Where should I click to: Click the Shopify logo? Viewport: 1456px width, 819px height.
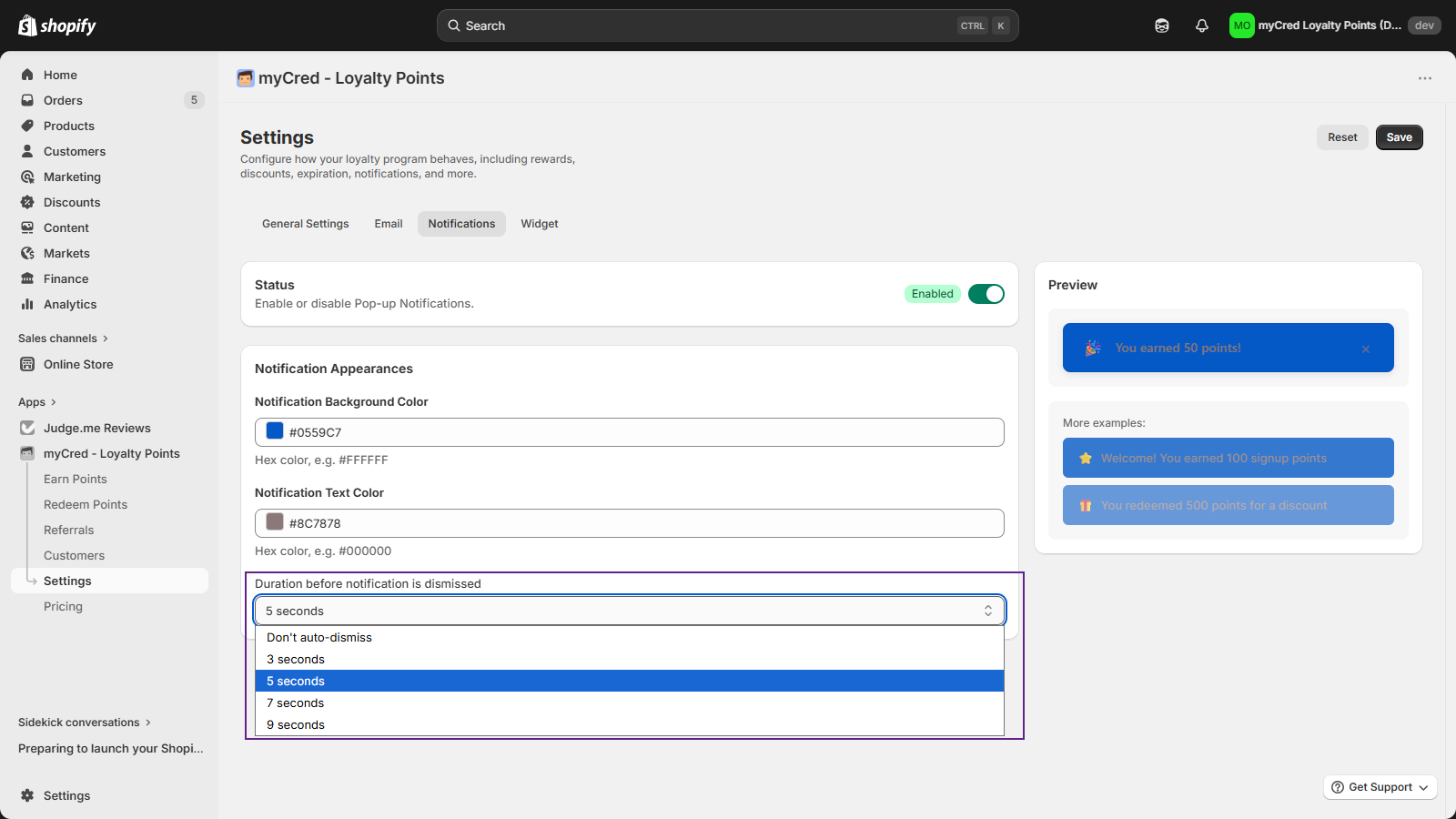click(x=57, y=25)
